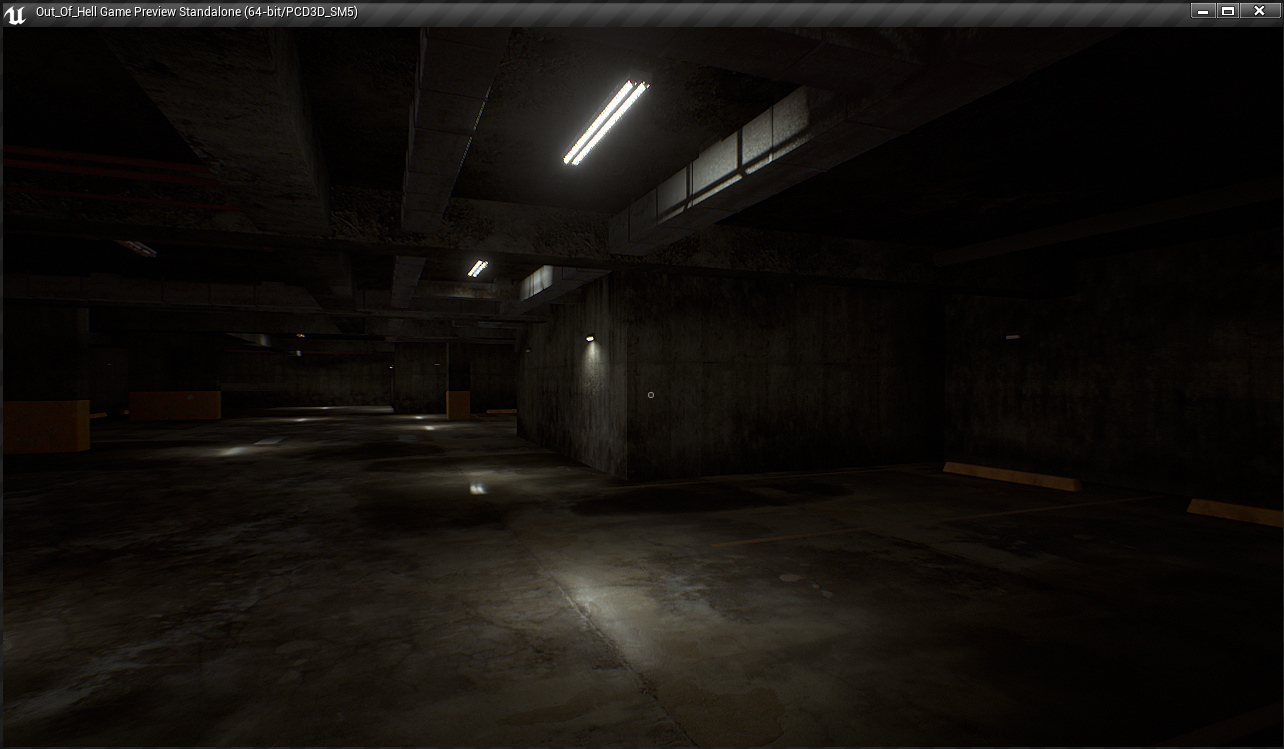Click the wall-mounted lamp on the concrete wall
Image resolution: width=1284 pixels, height=749 pixels.
click(590, 339)
